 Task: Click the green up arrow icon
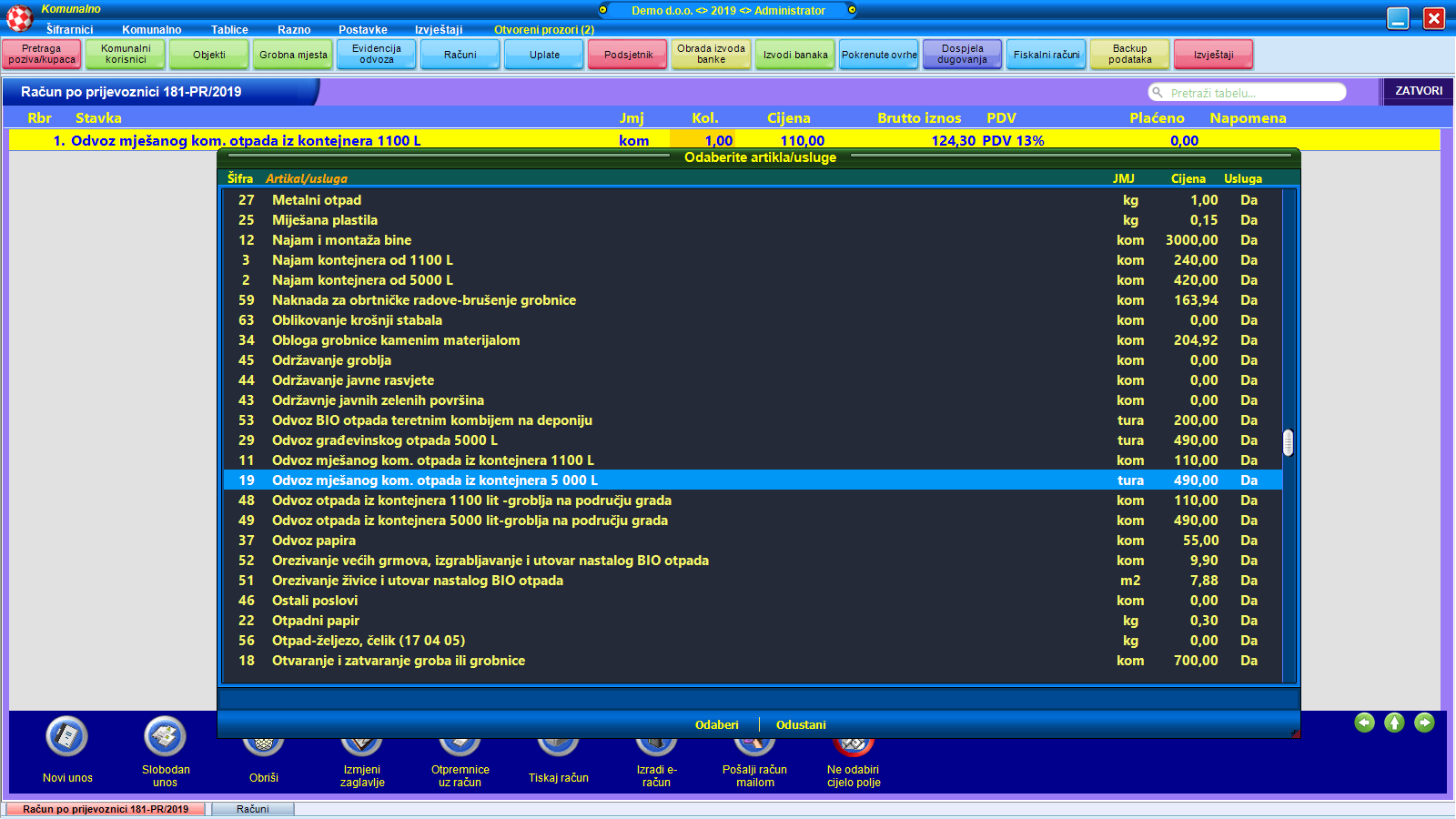pyautogui.click(x=1394, y=723)
